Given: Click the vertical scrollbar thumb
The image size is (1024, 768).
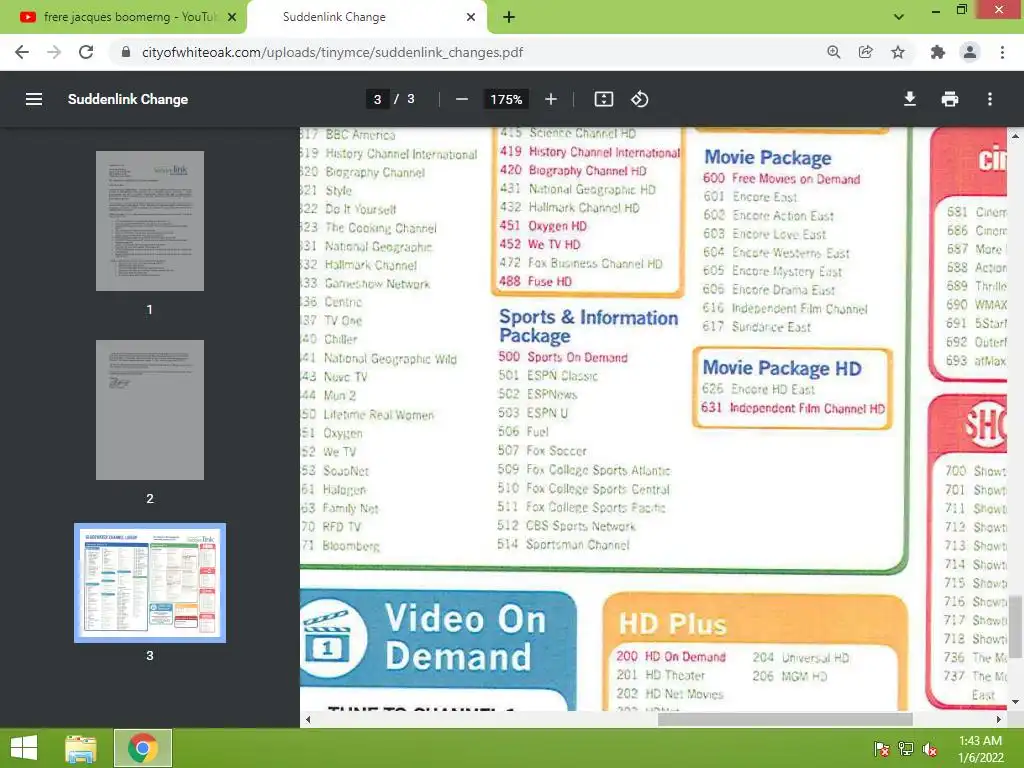Looking at the screenshot, I should 1015,626.
